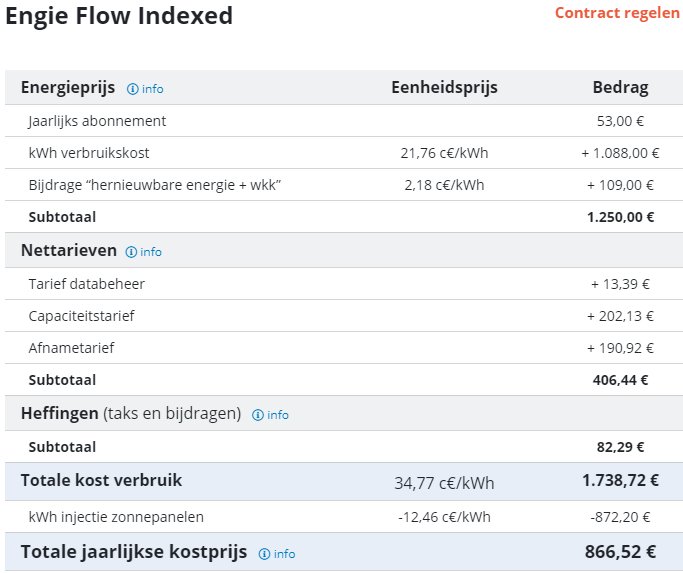Select the + 202,13 € amount
This screenshot has width=683, height=573.
pyautogui.click(x=620, y=316)
